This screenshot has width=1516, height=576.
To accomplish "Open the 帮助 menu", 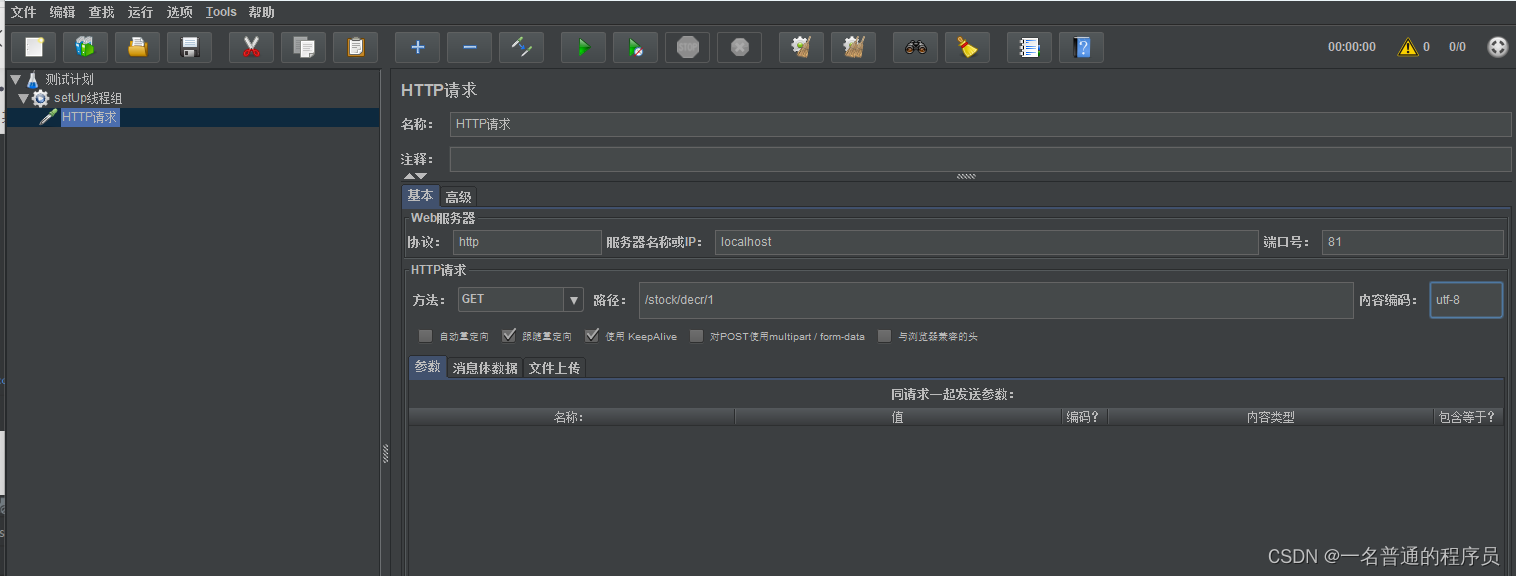I will (261, 12).
